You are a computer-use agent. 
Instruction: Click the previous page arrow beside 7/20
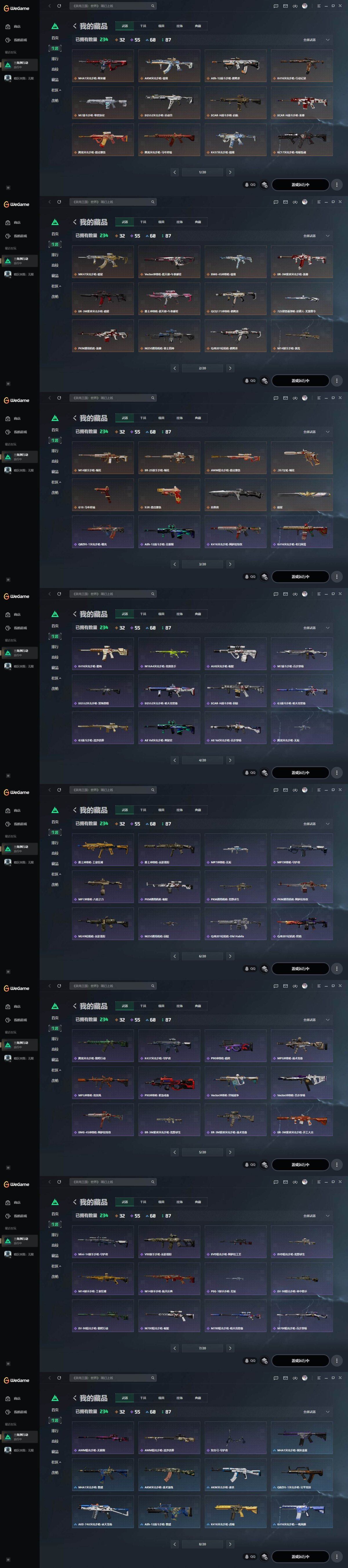(x=175, y=1348)
